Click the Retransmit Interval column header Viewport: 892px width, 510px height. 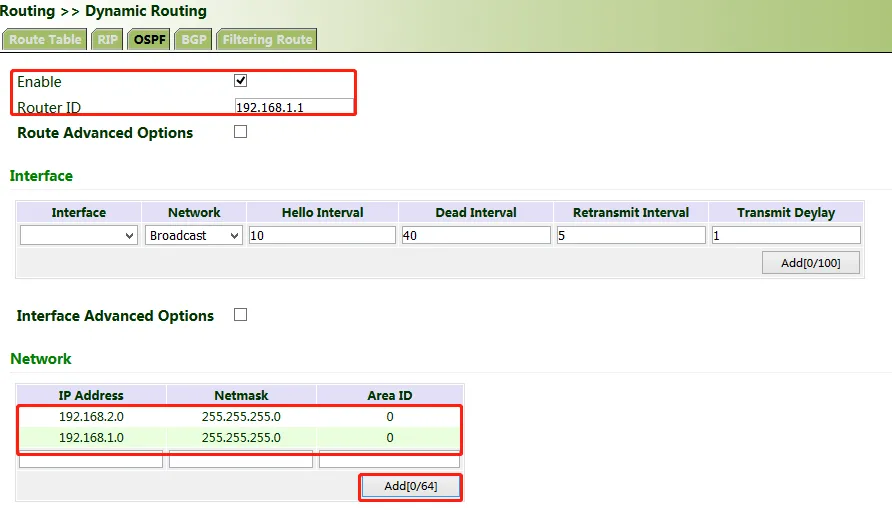coord(631,213)
